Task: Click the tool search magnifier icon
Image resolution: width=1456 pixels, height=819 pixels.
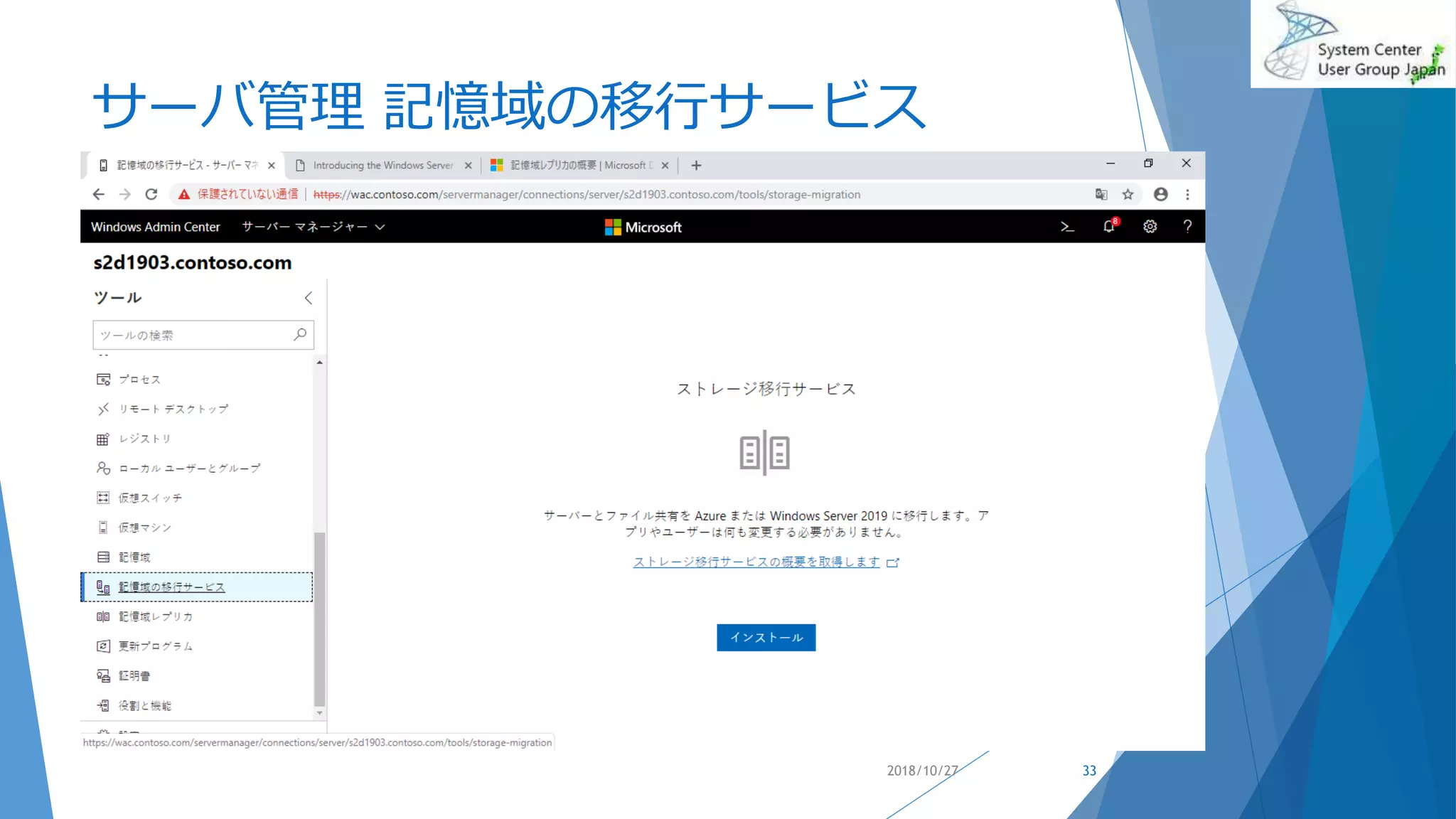Action: [300, 334]
